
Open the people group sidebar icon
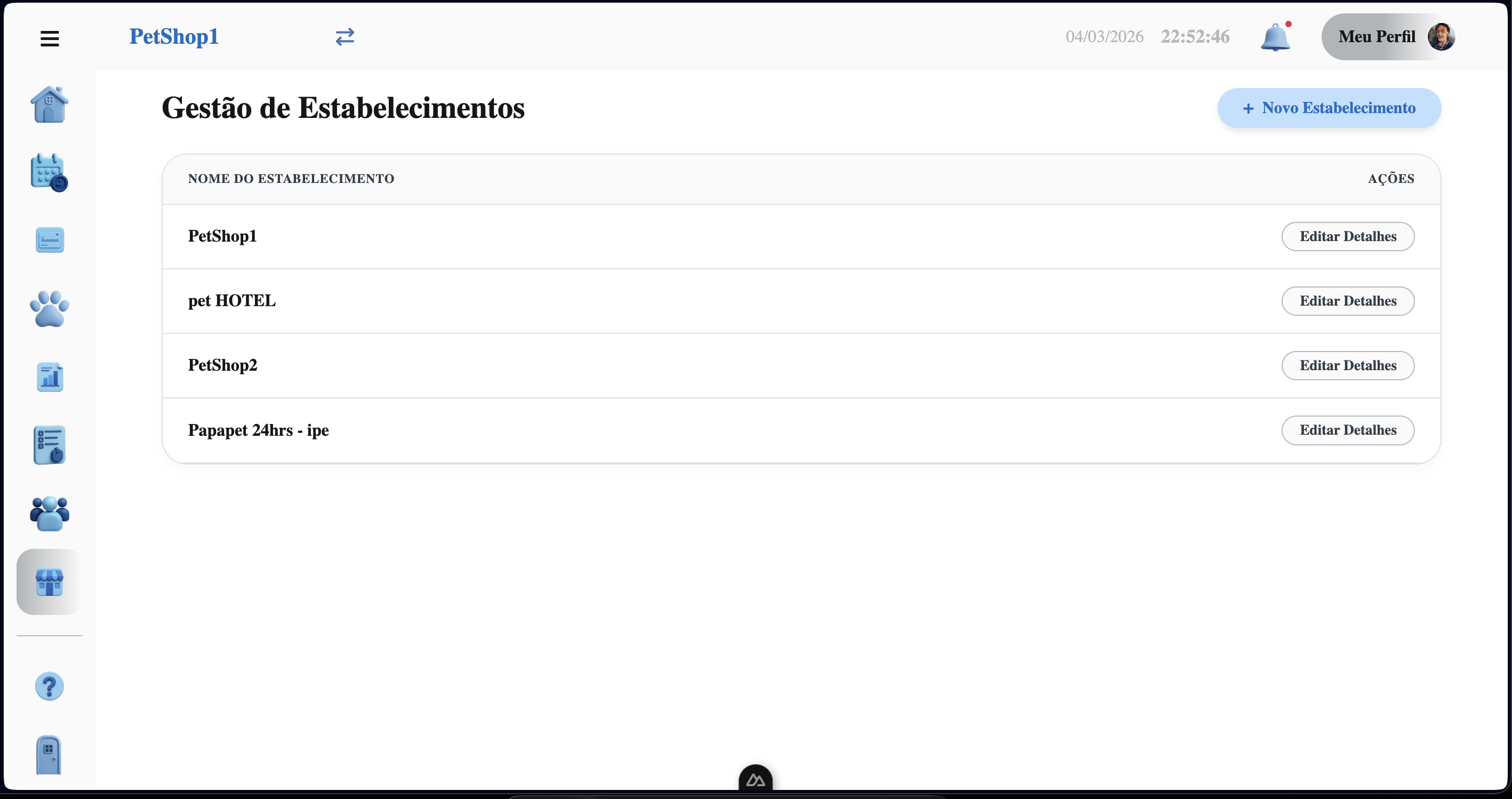[x=49, y=514]
